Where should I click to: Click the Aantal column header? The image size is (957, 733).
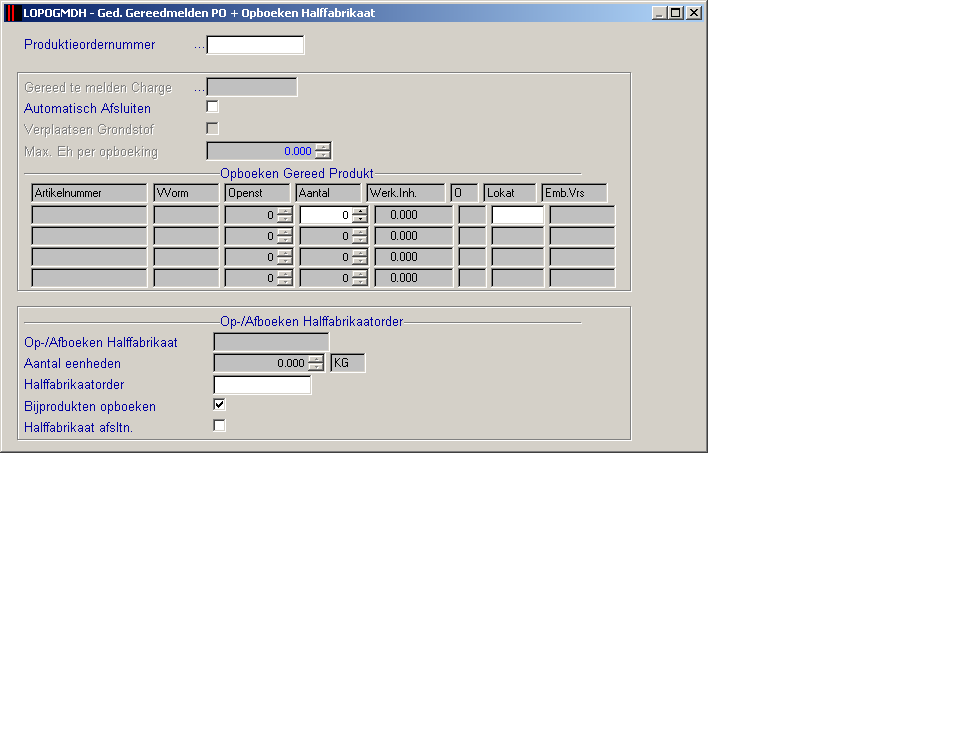coord(328,193)
